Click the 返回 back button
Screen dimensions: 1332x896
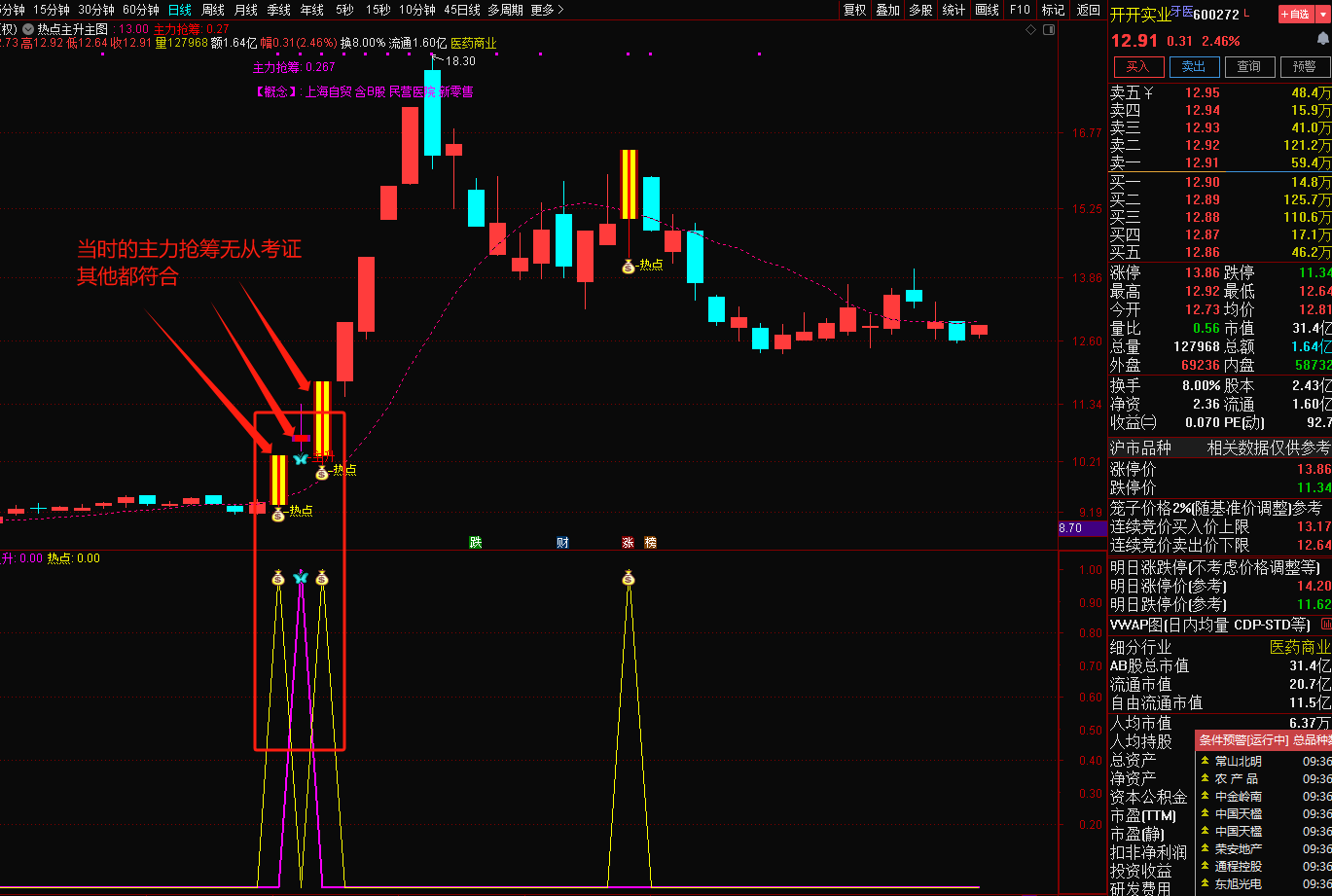1089,10
